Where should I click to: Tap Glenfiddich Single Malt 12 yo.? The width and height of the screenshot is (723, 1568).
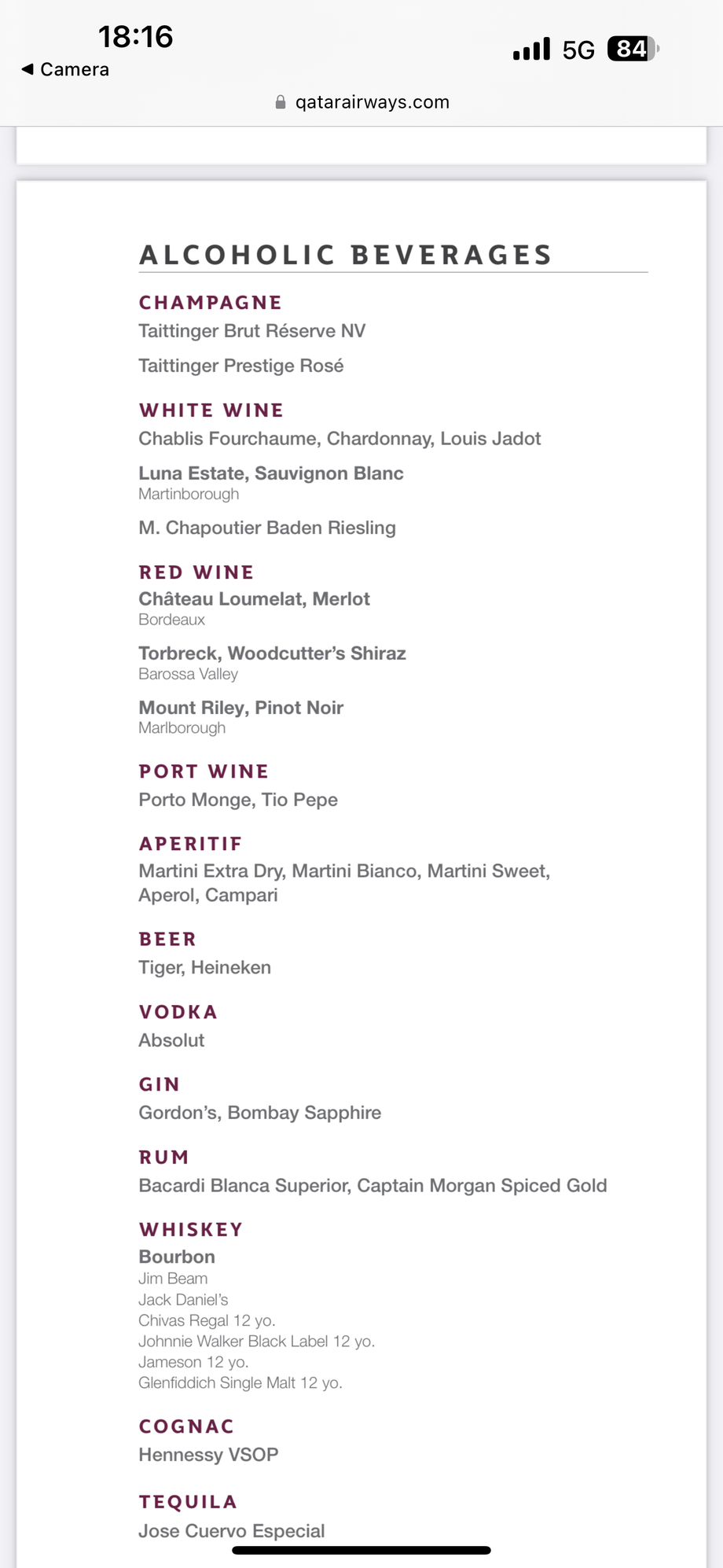tap(240, 1382)
